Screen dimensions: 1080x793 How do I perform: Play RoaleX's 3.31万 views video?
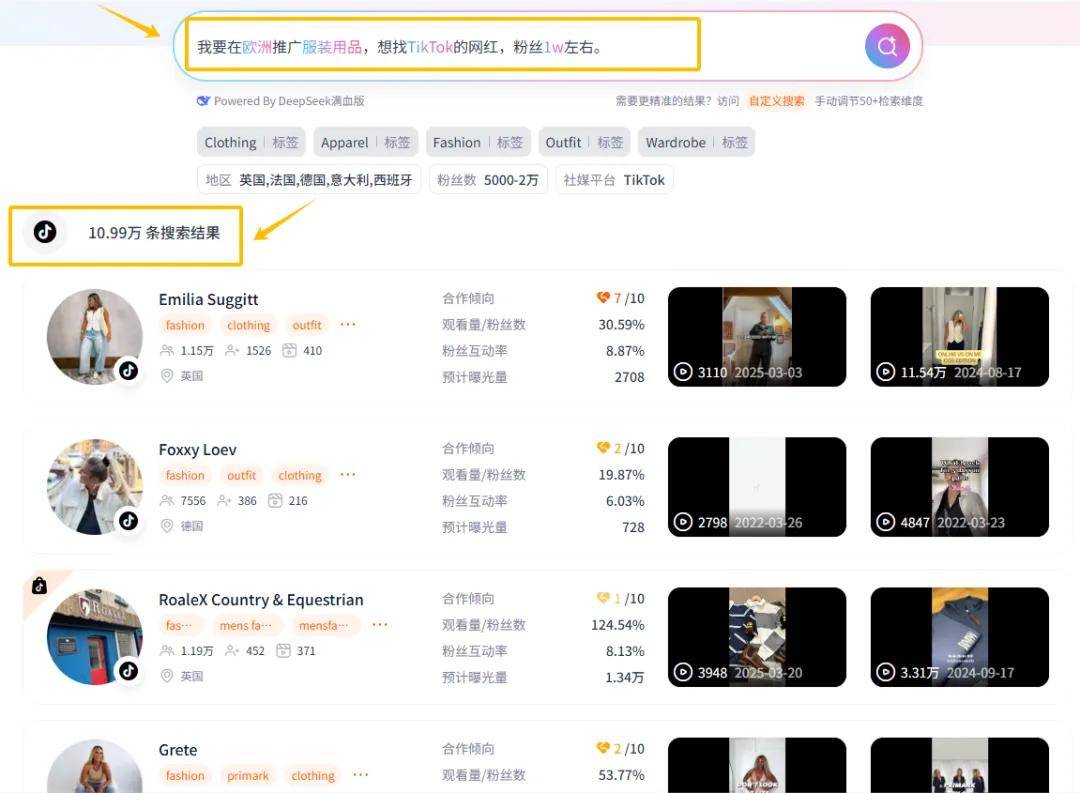959,637
